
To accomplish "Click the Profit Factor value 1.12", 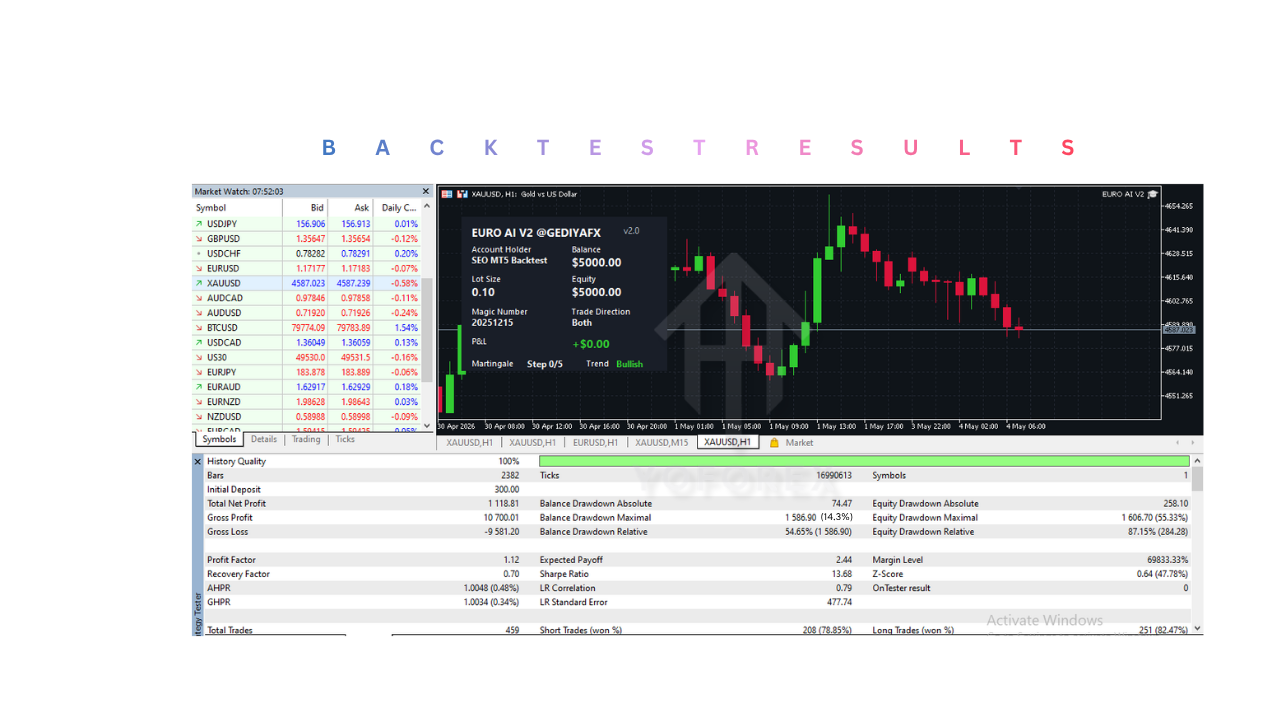I will click(x=511, y=560).
